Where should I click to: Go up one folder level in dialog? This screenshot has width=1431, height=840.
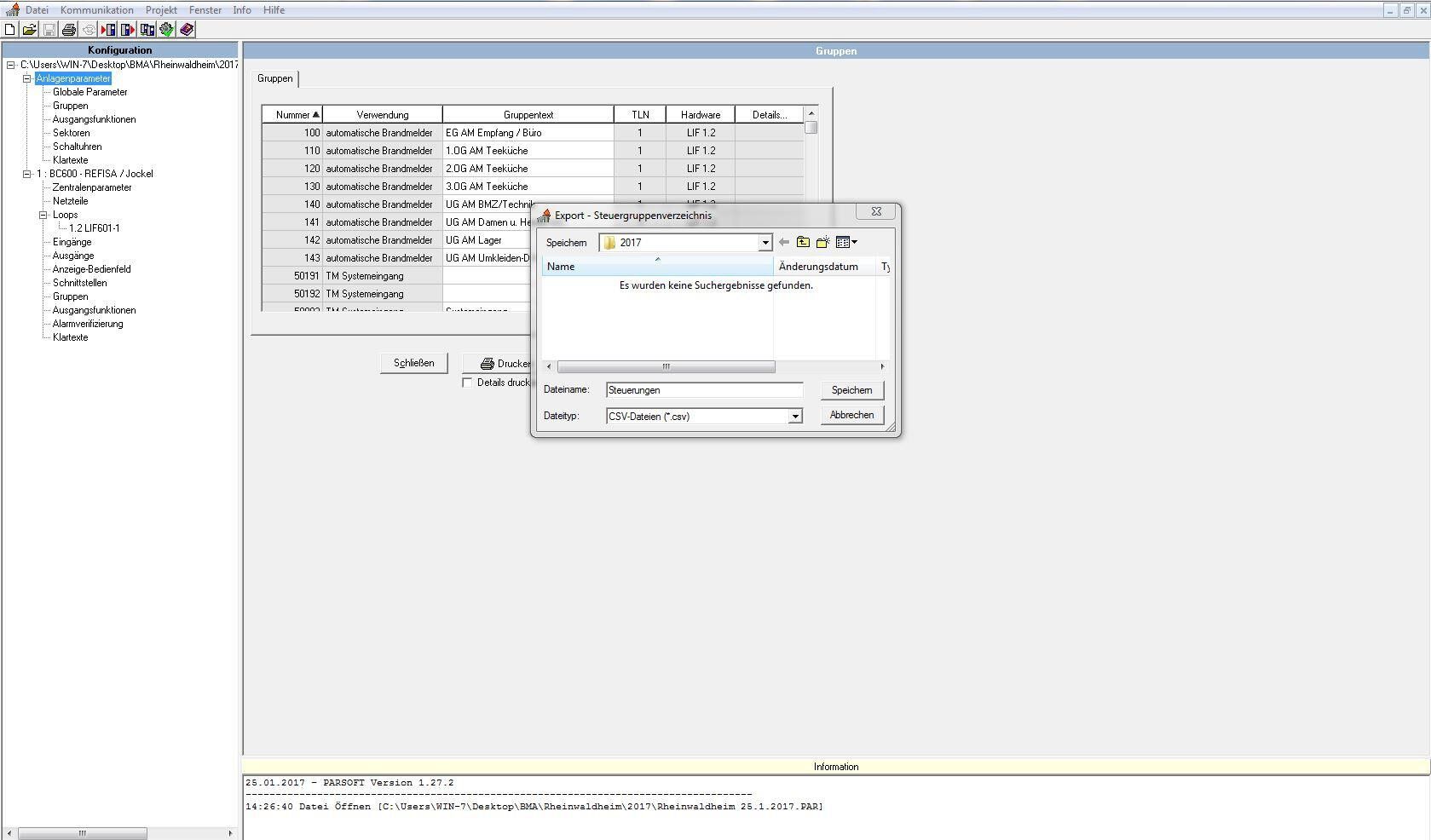coord(803,243)
